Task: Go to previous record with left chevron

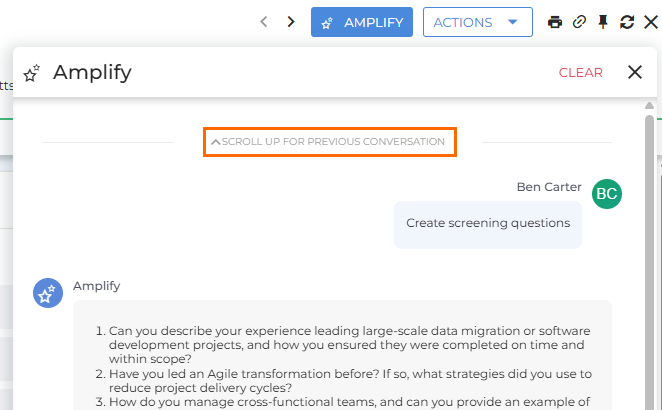Action: coord(264,22)
